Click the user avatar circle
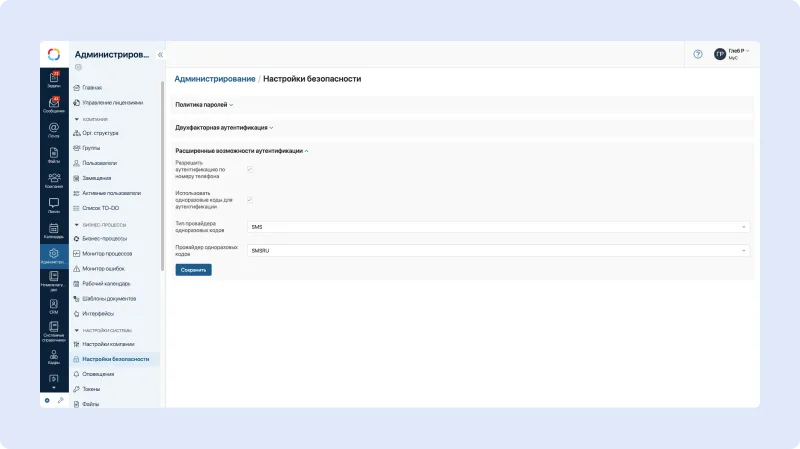 (x=719, y=54)
